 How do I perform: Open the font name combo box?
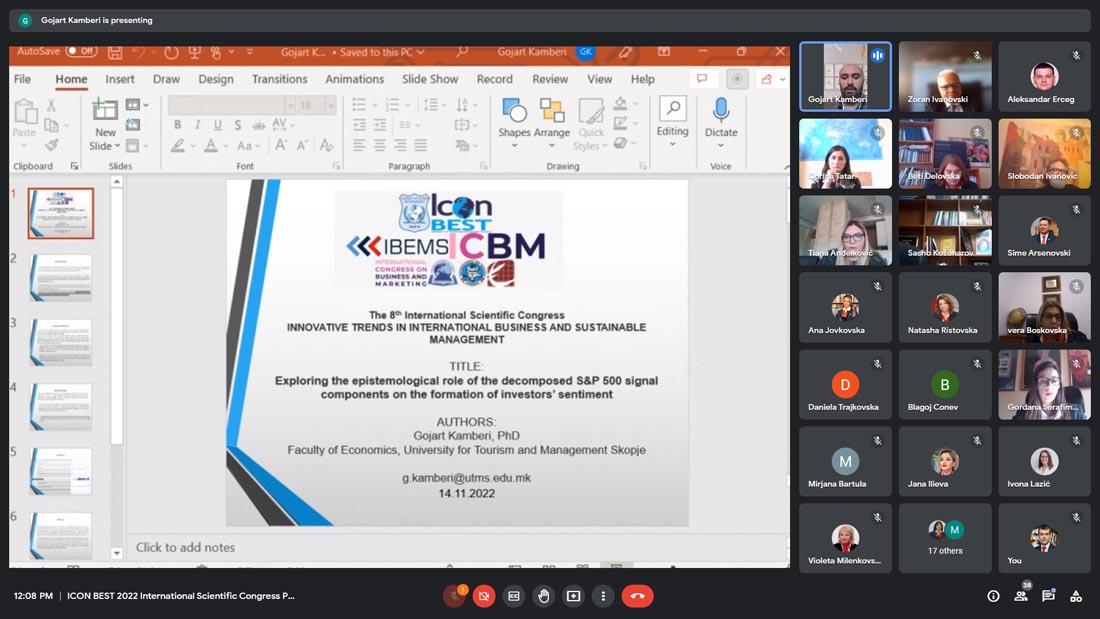(x=232, y=105)
